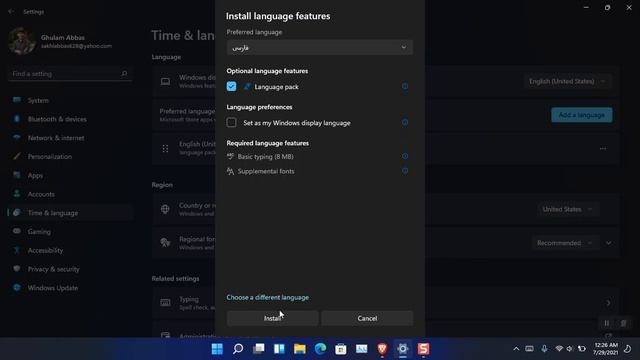Click the microphone tray icon
640x360 pixels.
coord(544,349)
